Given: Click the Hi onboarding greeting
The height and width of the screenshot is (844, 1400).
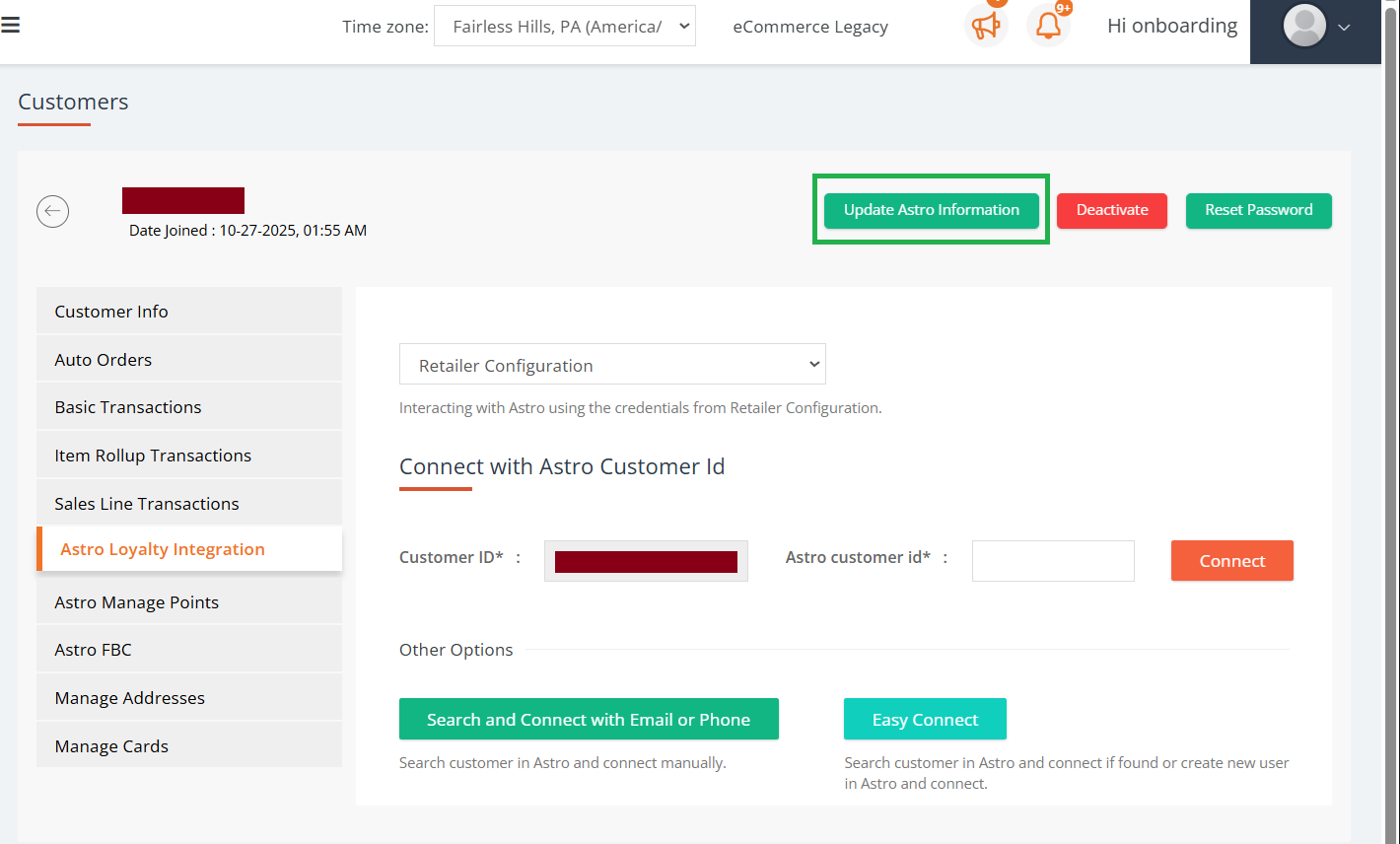Looking at the screenshot, I should coord(1172,27).
